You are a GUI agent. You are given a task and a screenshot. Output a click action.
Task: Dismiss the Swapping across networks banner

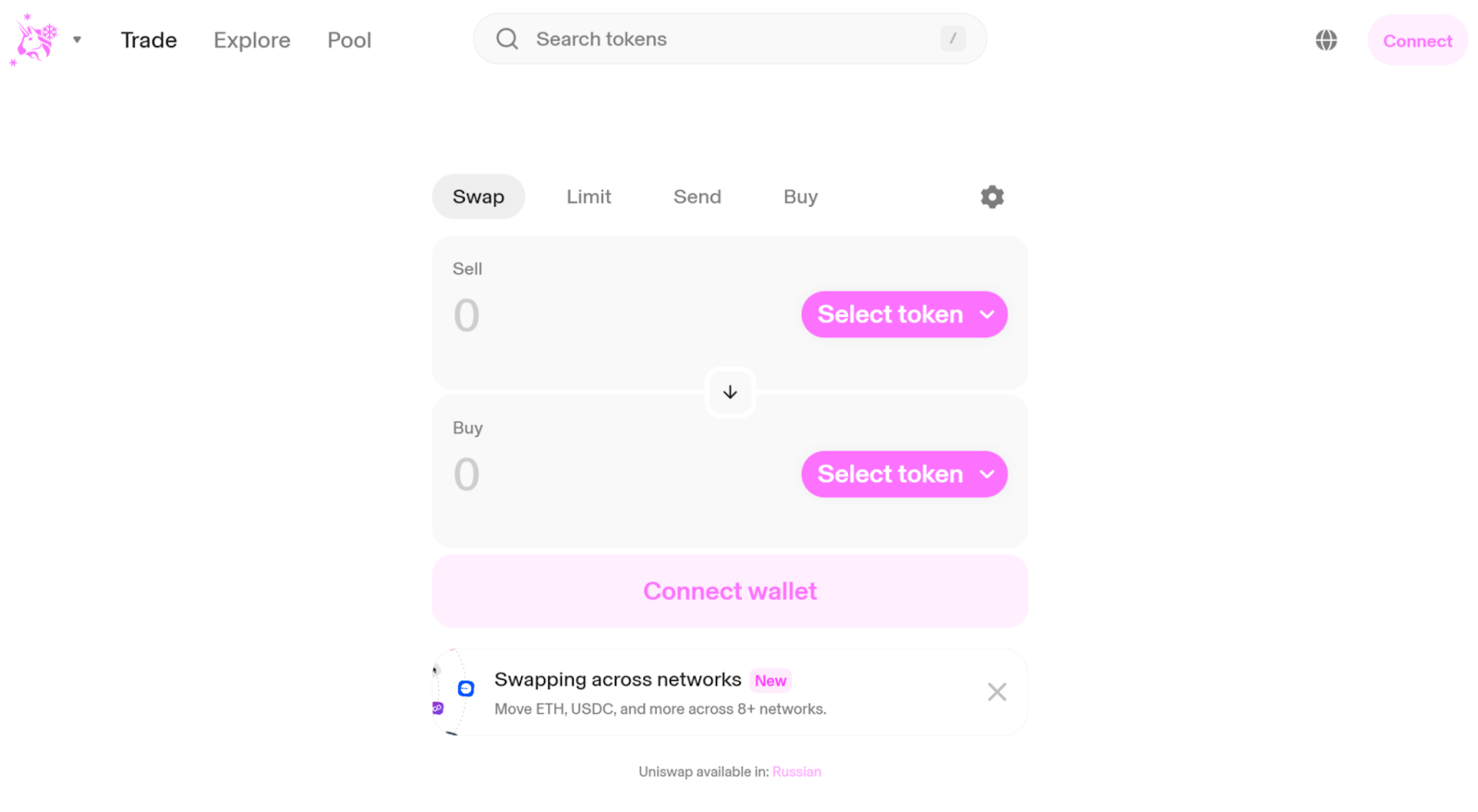point(997,692)
